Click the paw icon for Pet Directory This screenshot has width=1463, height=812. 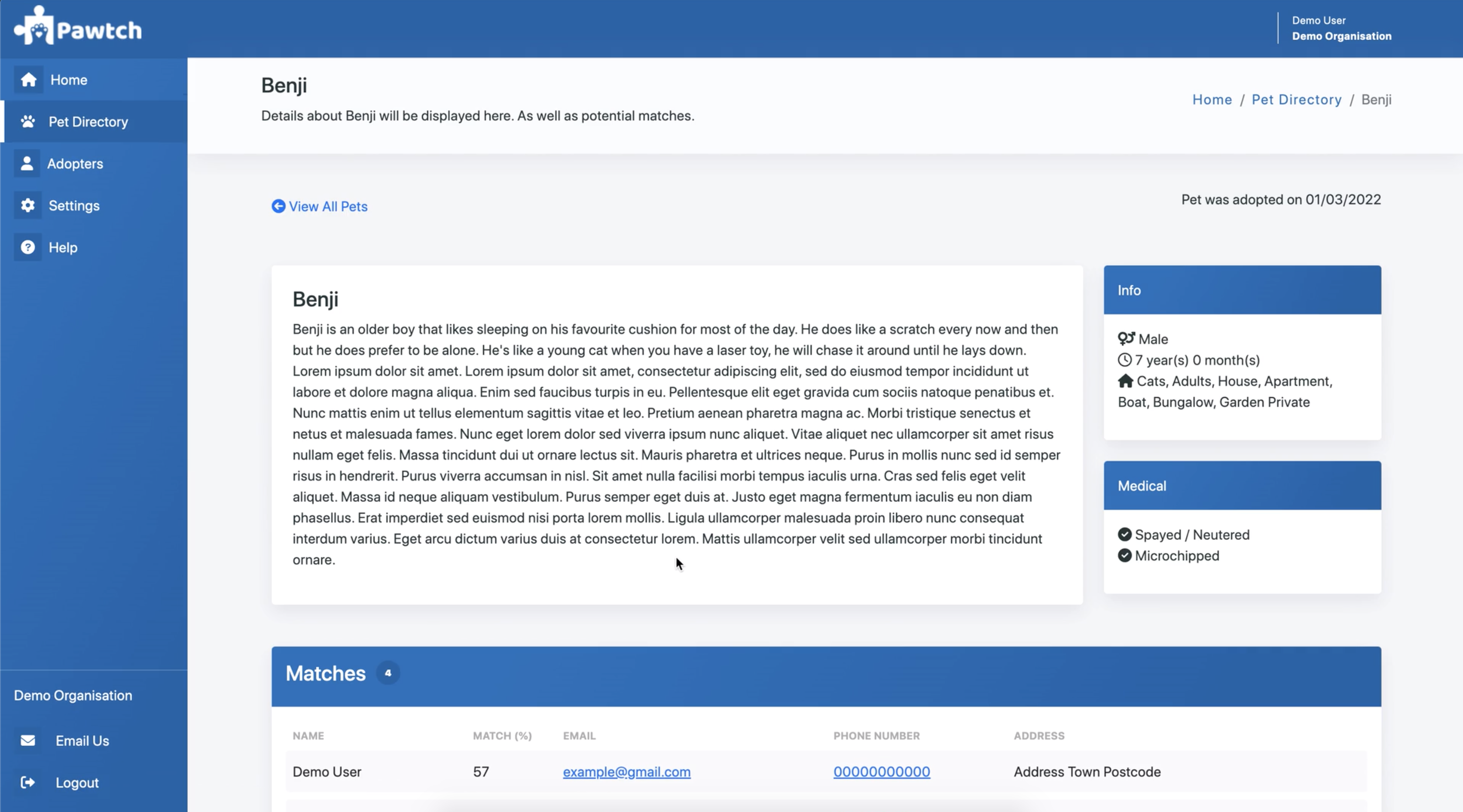tap(28, 122)
